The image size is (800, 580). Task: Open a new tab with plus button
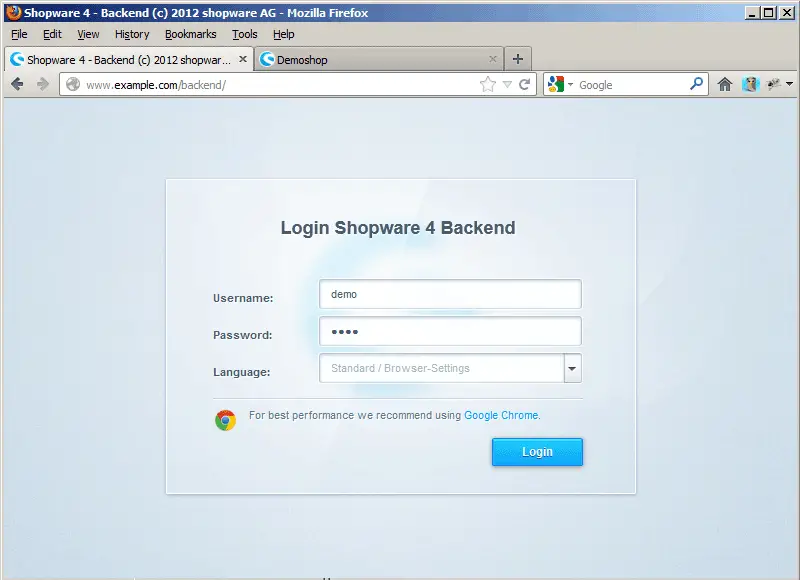(518, 59)
